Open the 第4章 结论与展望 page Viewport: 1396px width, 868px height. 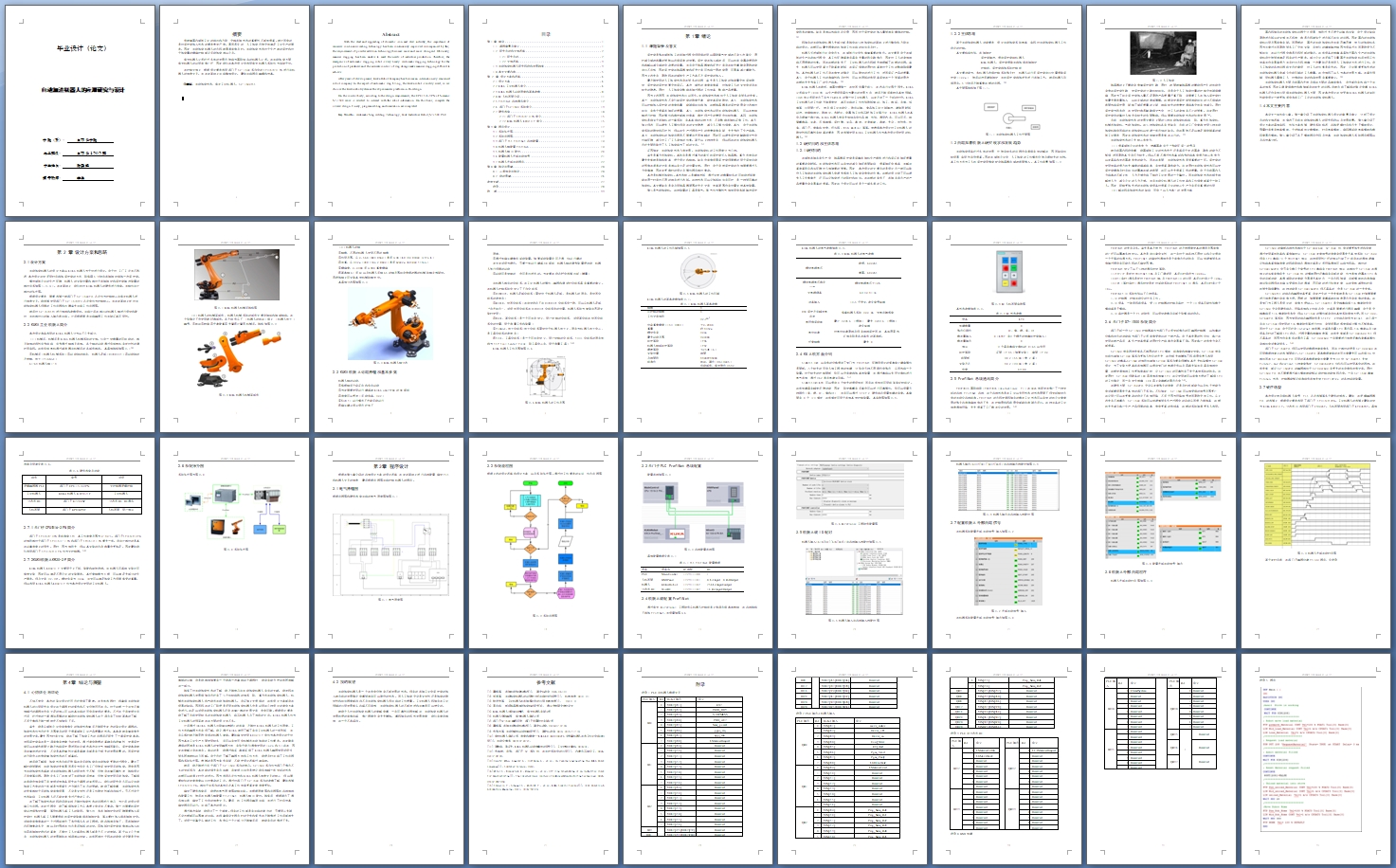81,758
